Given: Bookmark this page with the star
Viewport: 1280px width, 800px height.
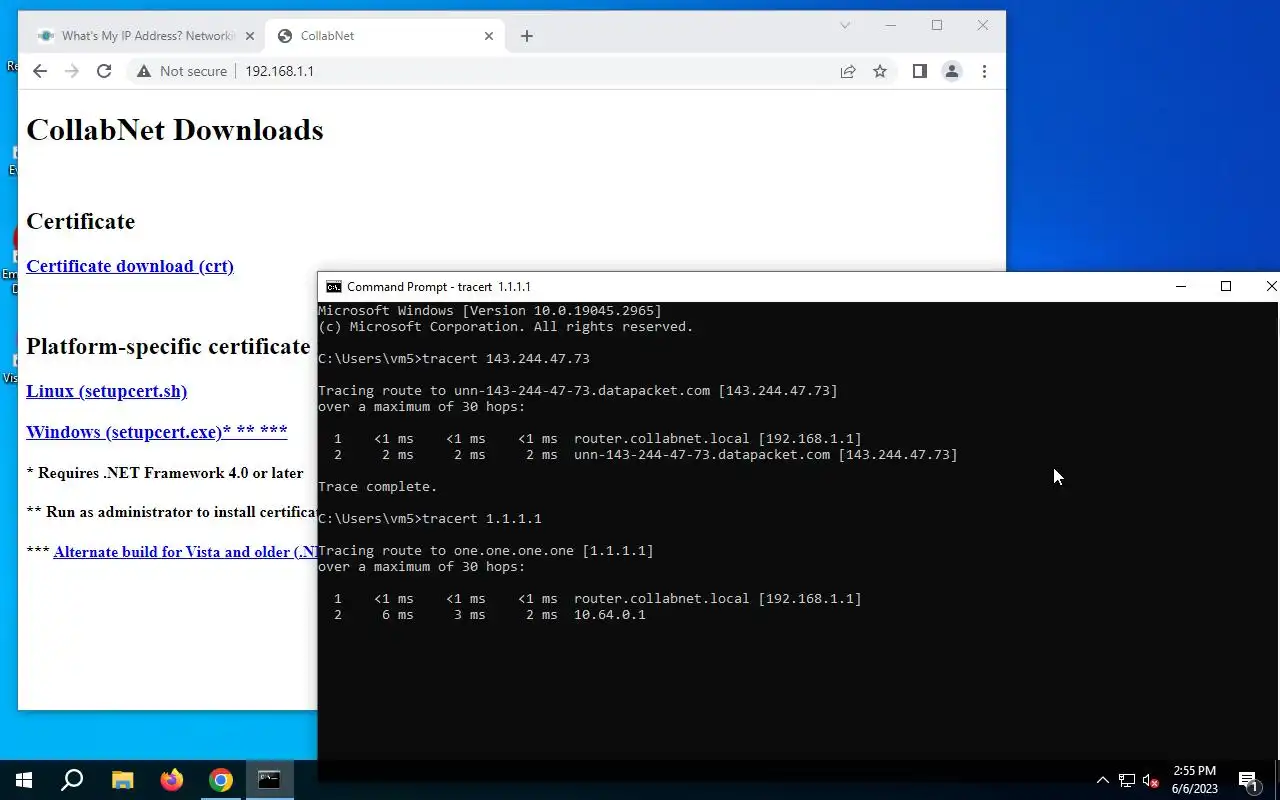Looking at the screenshot, I should (x=880, y=71).
